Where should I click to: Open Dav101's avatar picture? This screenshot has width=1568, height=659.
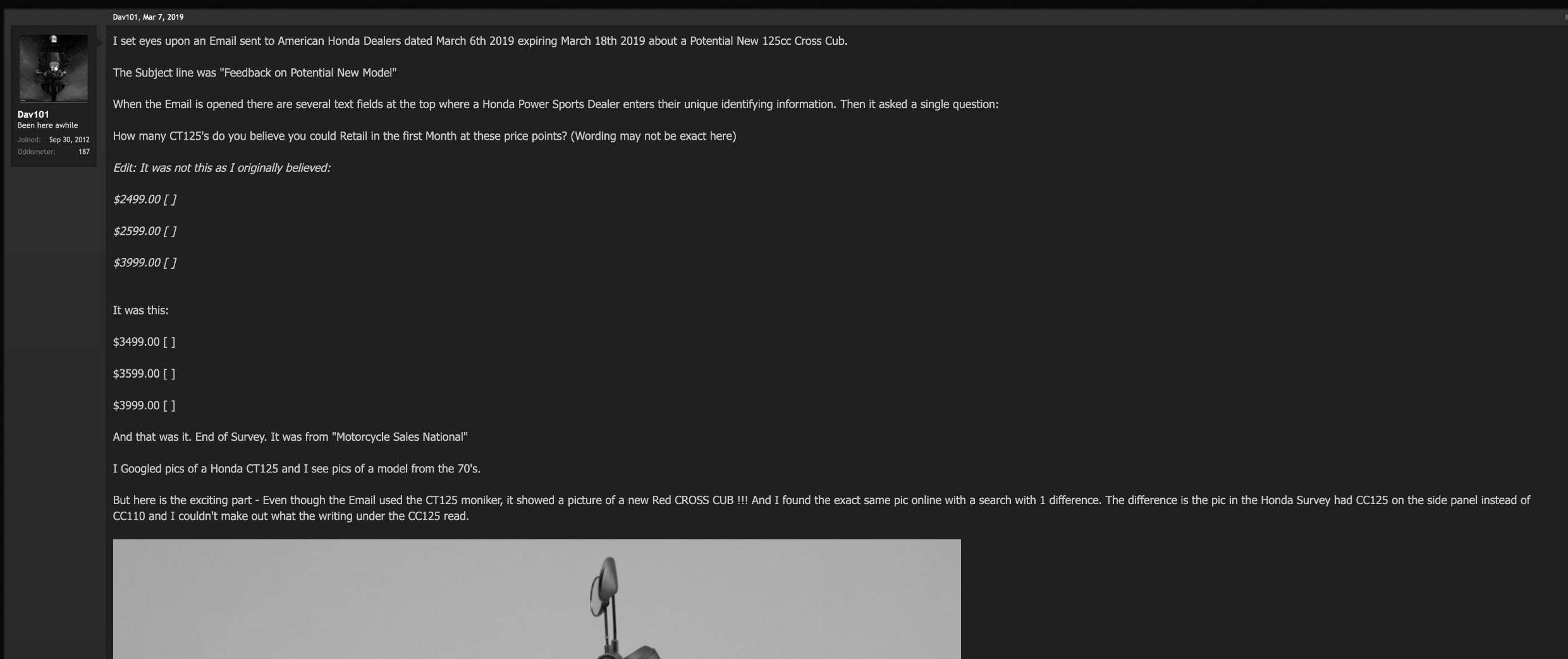(54, 68)
